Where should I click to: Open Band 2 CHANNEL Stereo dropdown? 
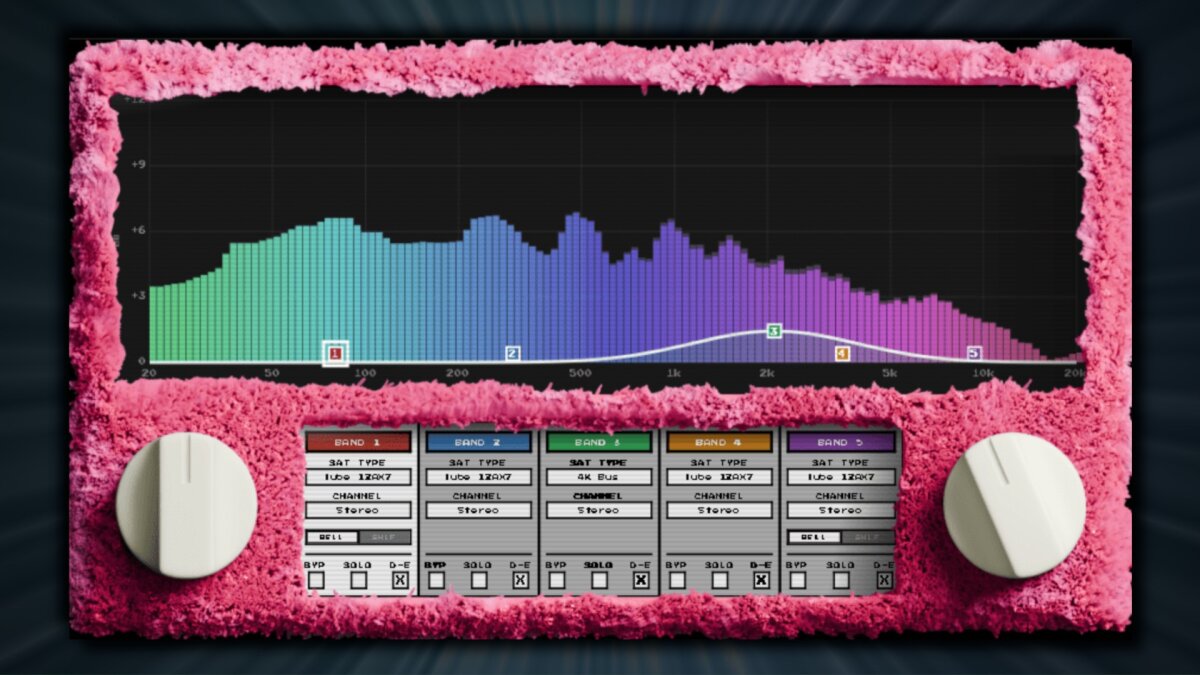pos(479,510)
